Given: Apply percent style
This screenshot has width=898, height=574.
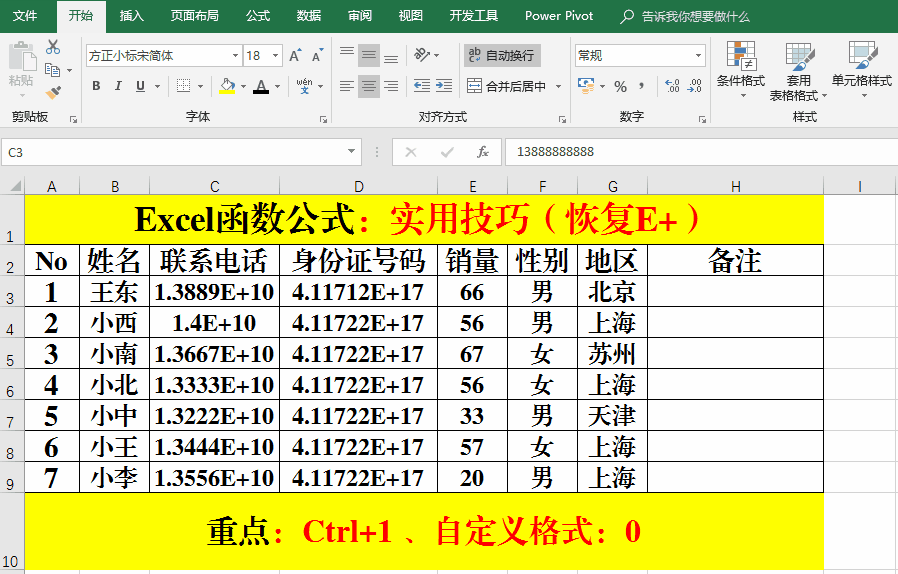Looking at the screenshot, I should point(620,87).
